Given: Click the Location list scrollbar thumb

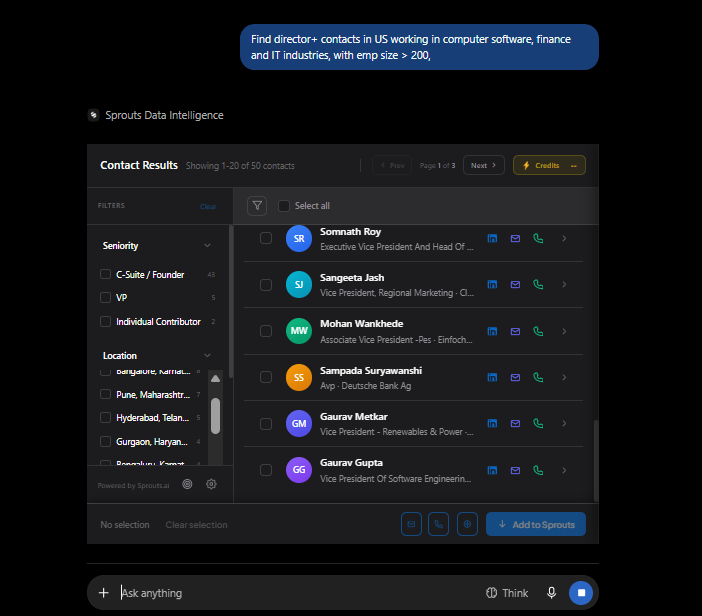Looking at the screenshot, I should (215, 416).
